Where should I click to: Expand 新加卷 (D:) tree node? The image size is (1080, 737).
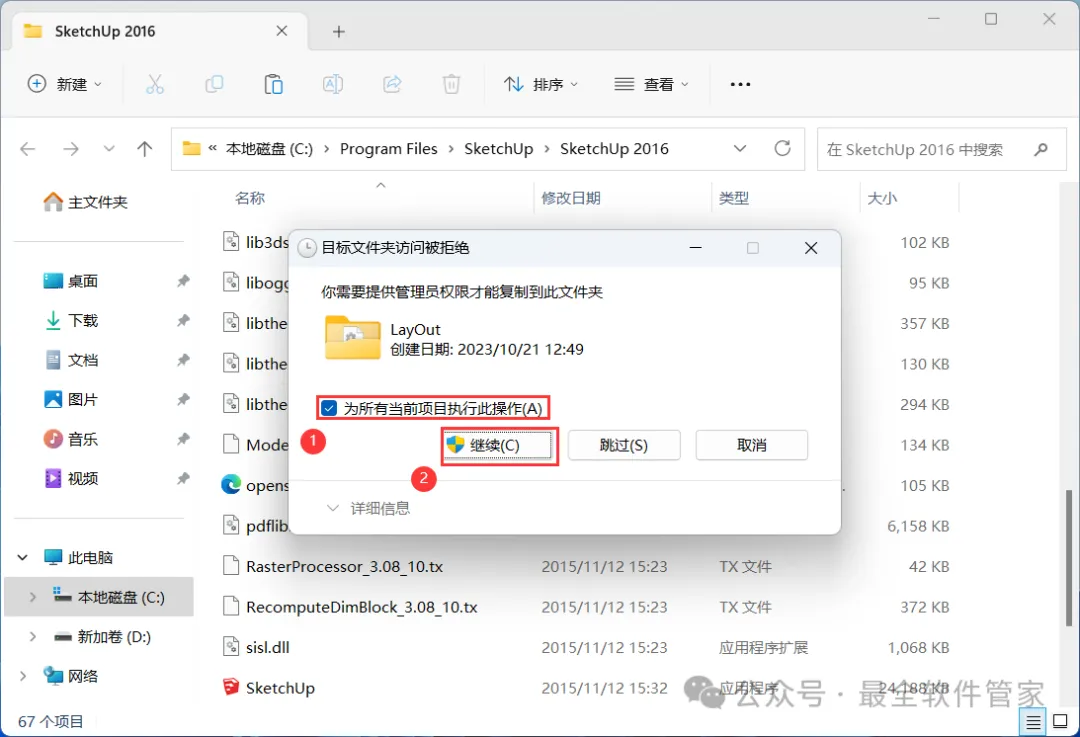pyautogui.click(x=32, y=636)
